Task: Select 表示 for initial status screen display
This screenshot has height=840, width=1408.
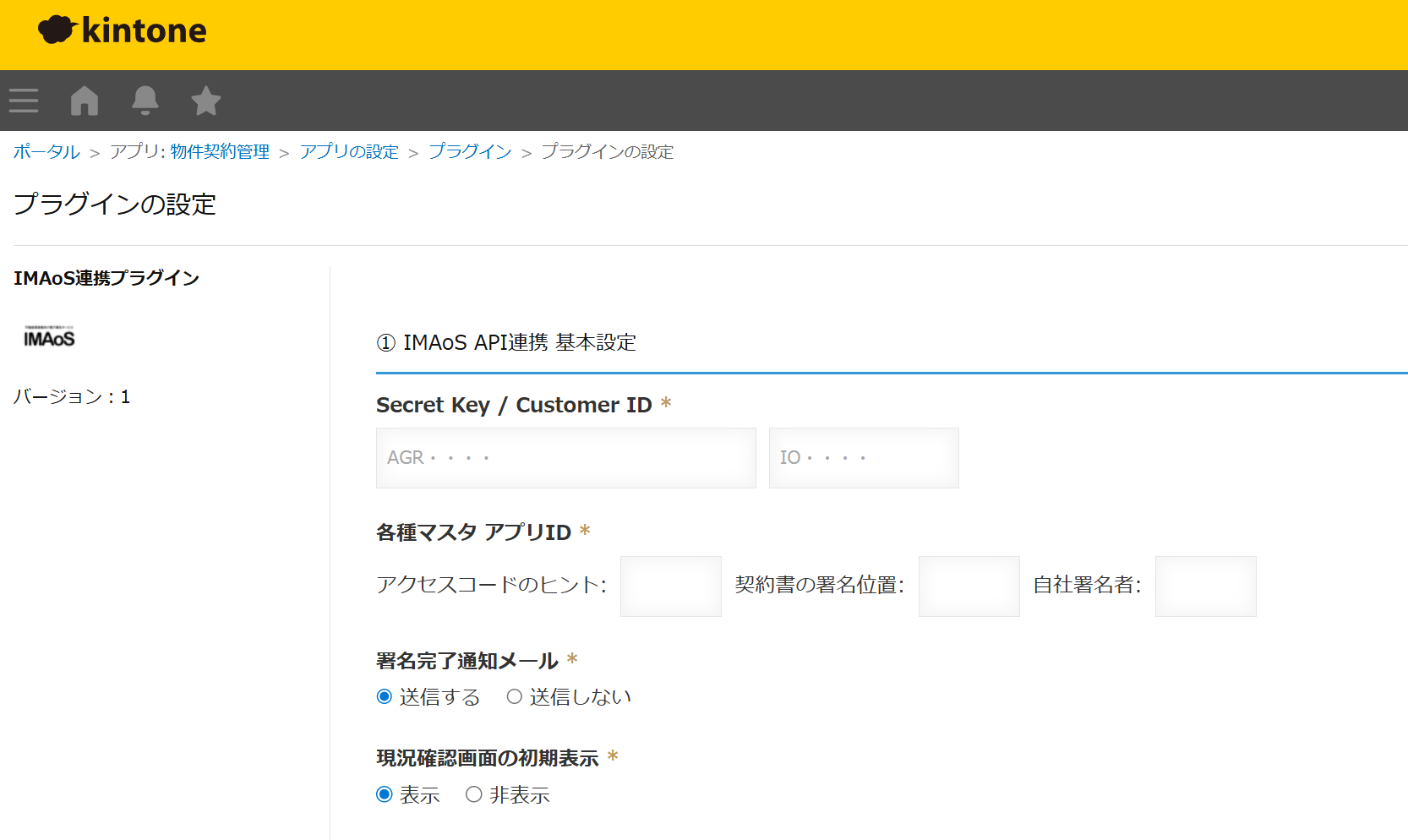Action: pyautogui.click(x=383, y=794)
